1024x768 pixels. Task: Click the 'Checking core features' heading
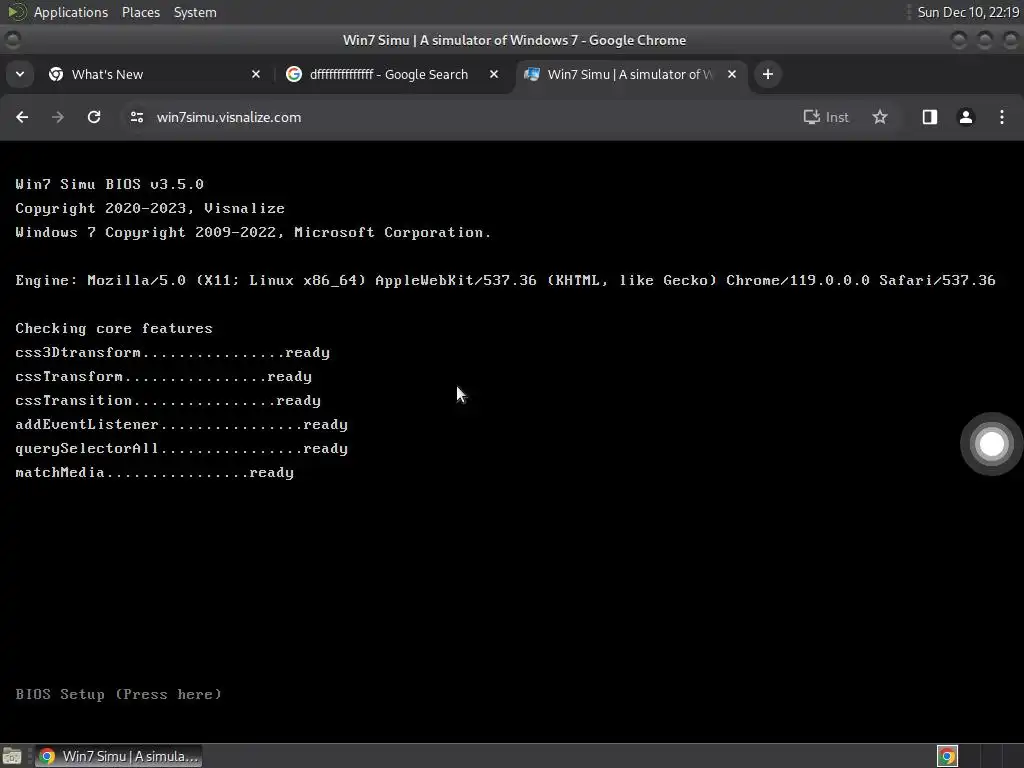[114, 328]
